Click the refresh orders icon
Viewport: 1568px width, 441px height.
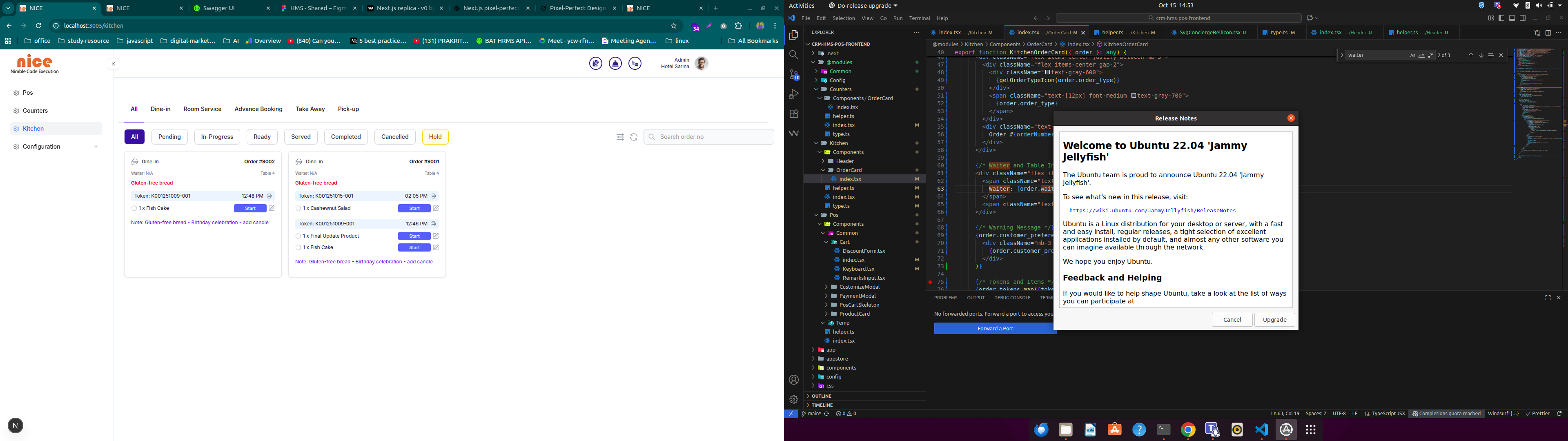634,137
